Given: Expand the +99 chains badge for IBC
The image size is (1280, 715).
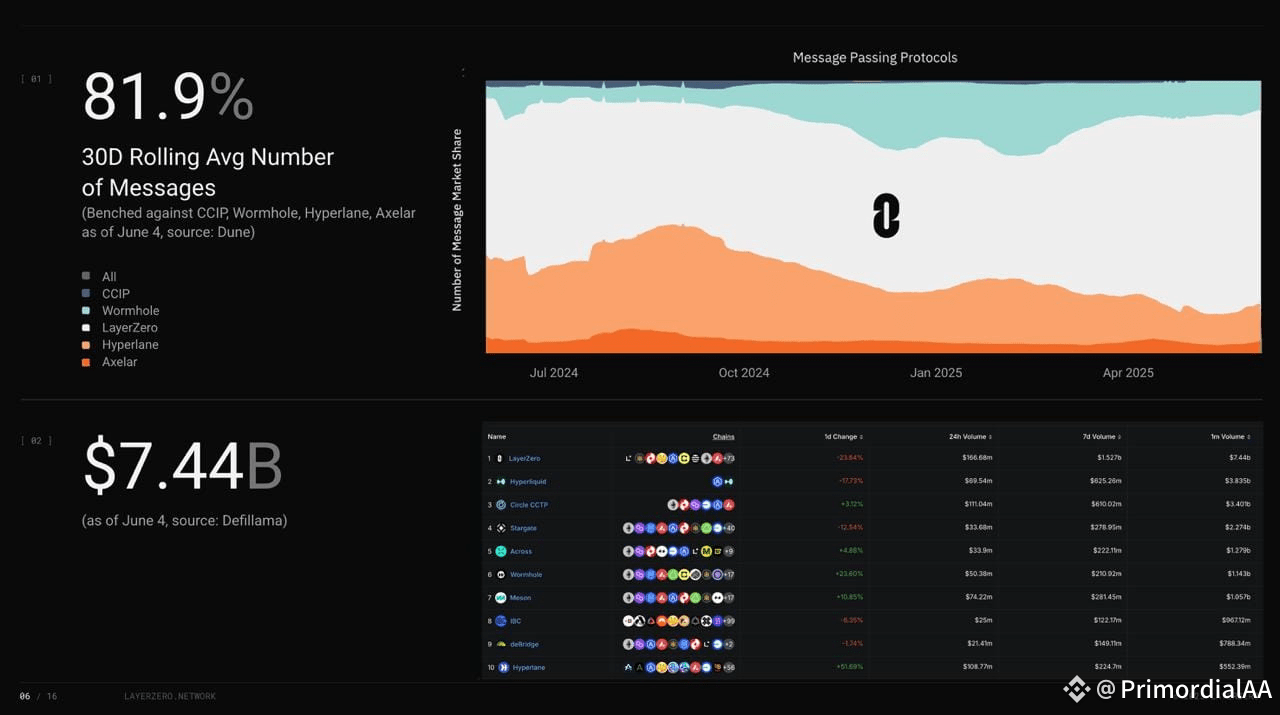Looking at the screenshot, I should pyautogui.click(x=729, y=621).
